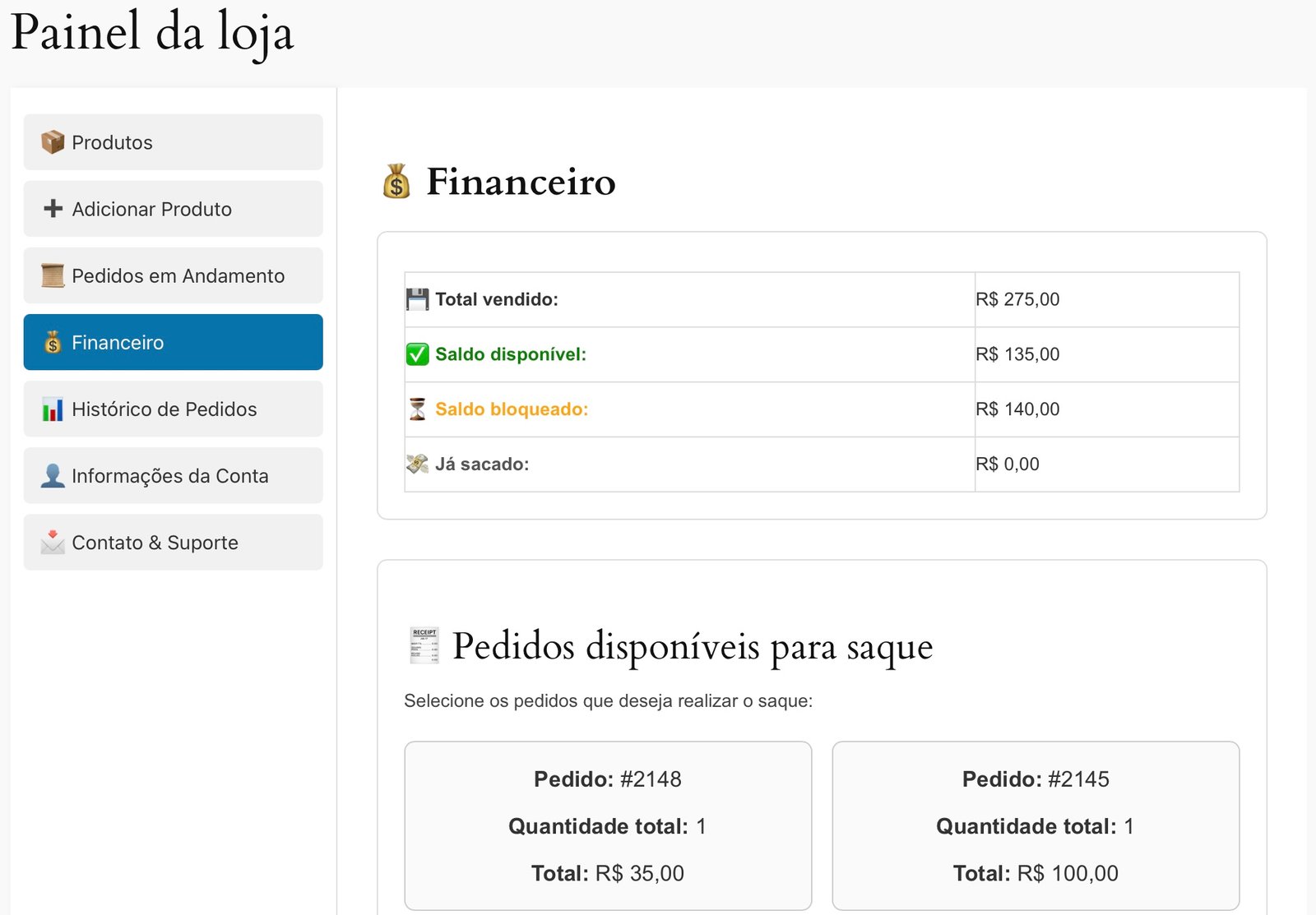
Task: Click the hourglass icon beside Saldo bloqueado
Action: (x=418, y=409)
